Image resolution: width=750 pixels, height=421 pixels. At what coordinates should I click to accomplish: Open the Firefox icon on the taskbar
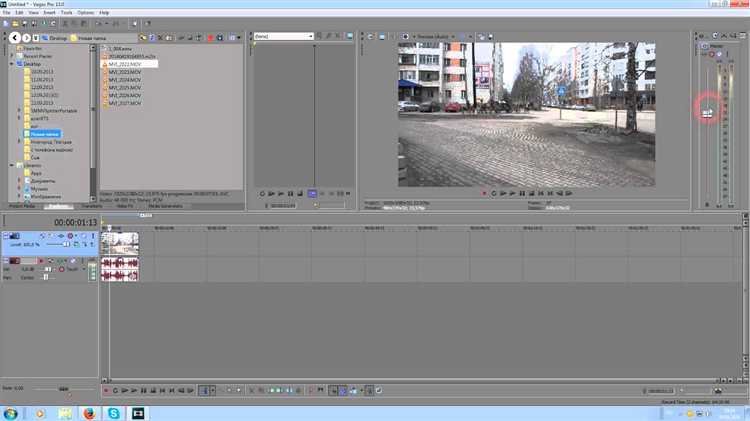[89, 413]
